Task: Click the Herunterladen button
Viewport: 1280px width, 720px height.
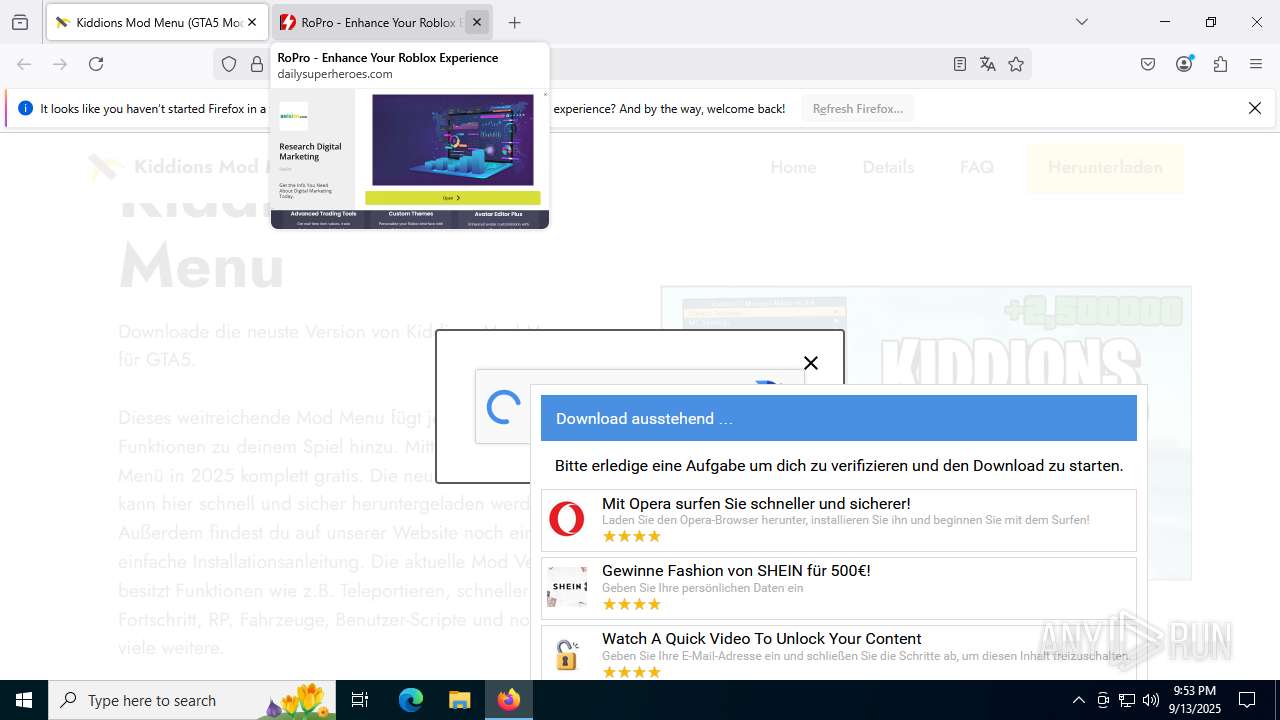Action: point(1105,167)
